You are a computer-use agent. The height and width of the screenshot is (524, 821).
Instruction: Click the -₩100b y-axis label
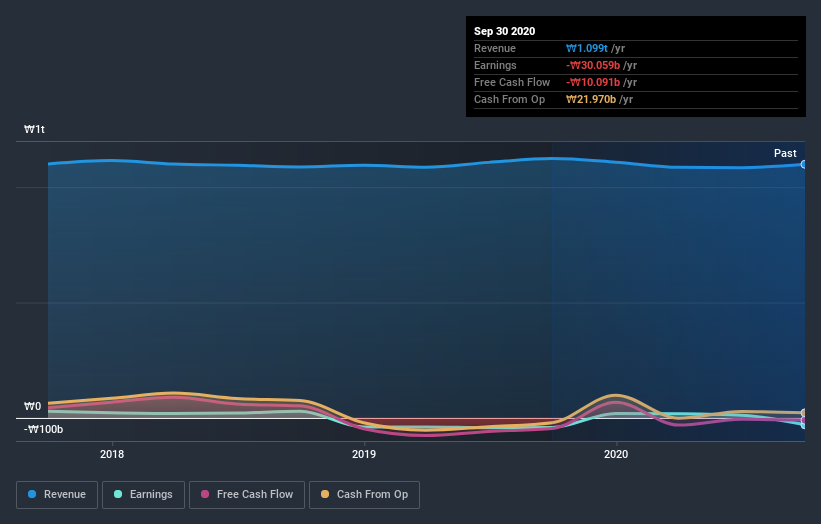(x=43, y=429)
